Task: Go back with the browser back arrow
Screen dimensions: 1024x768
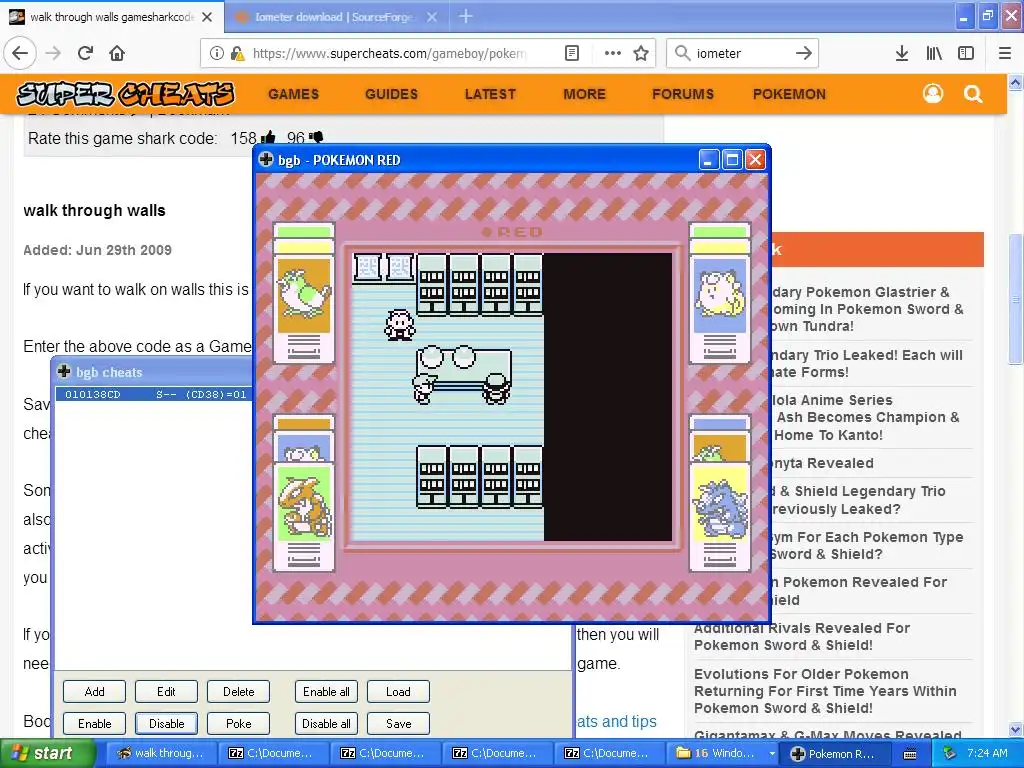Action: pos(20,54)
